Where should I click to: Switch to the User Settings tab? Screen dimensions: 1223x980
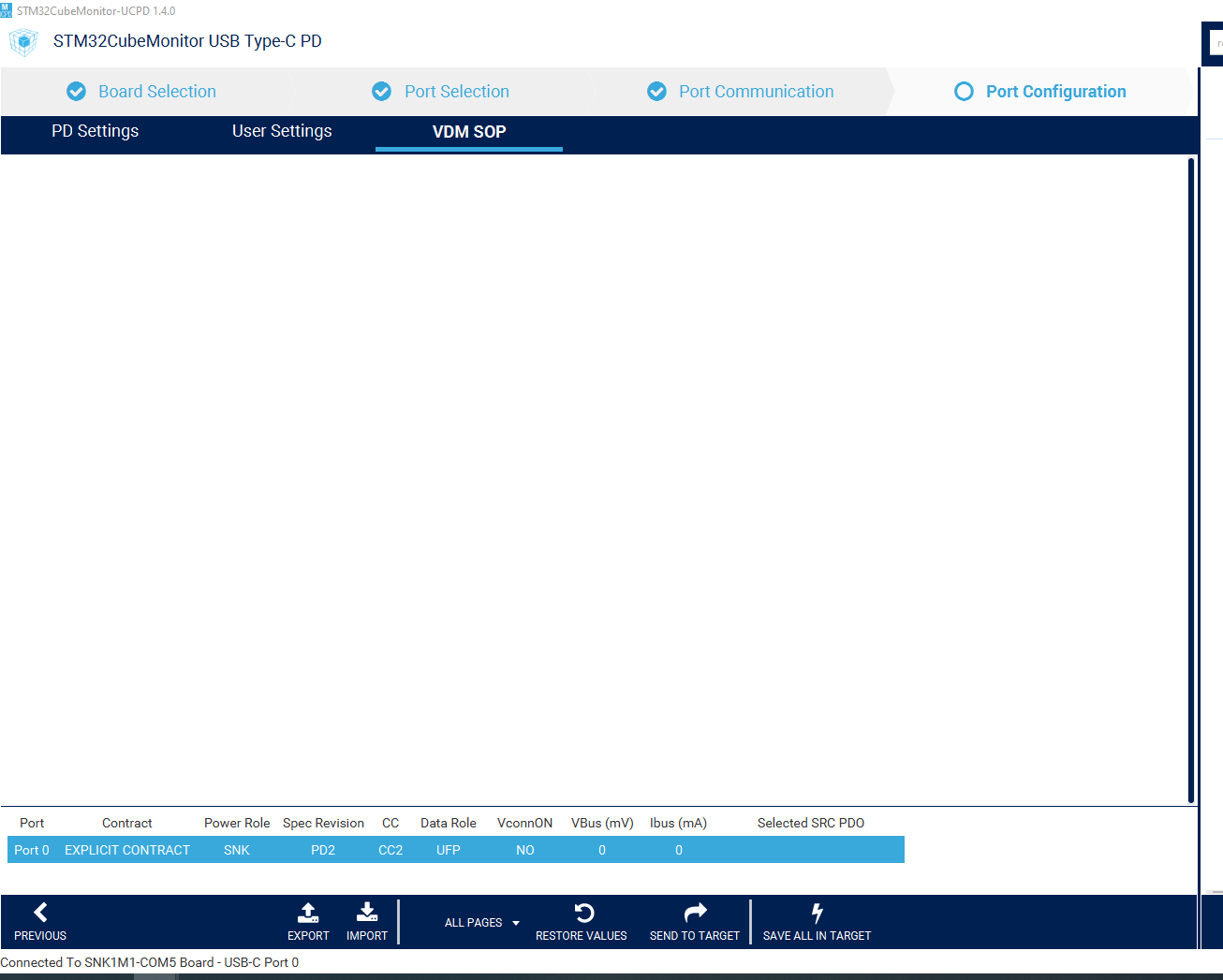coord(282,131)
